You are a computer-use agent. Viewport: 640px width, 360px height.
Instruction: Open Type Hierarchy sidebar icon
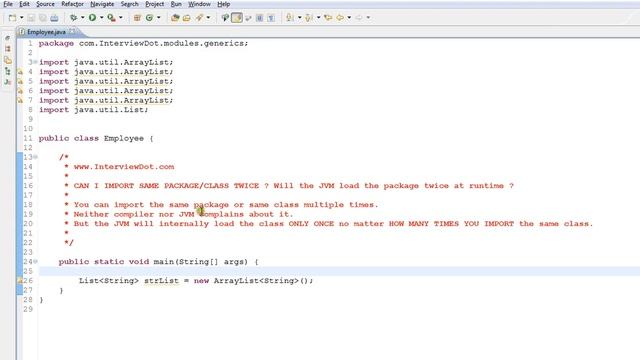coord(7,71)
